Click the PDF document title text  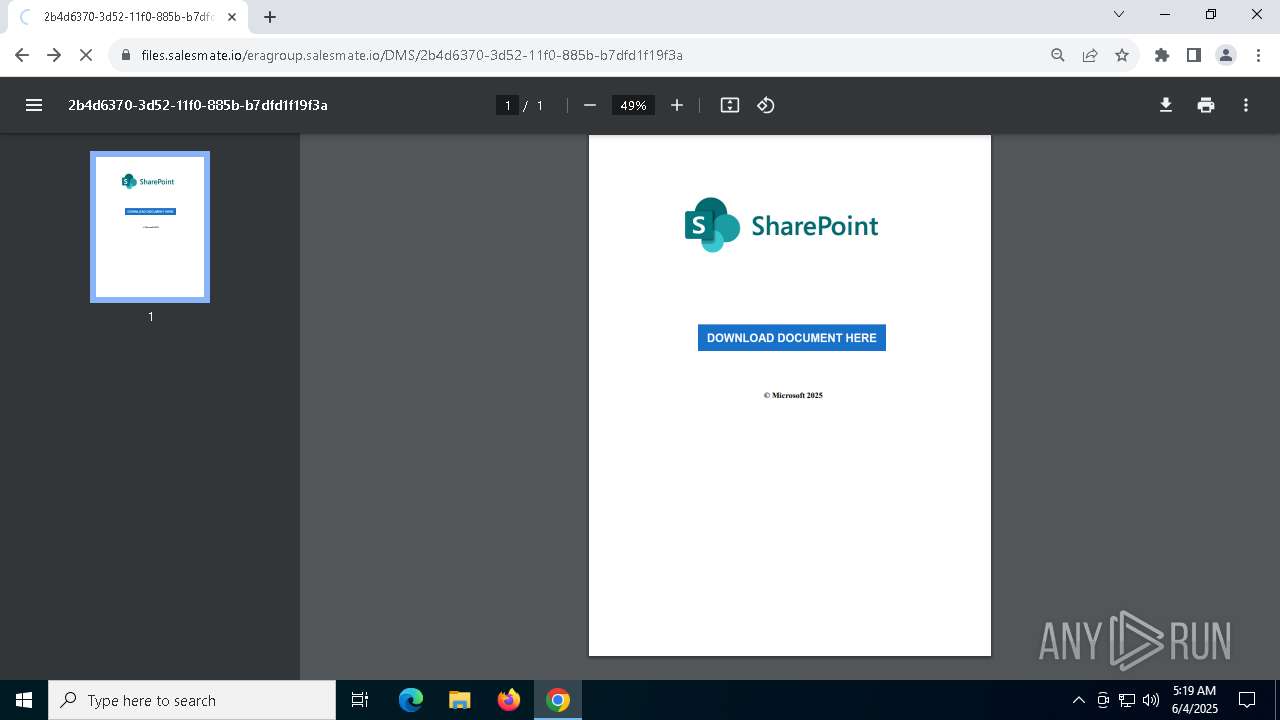click(x=198, y=105)
